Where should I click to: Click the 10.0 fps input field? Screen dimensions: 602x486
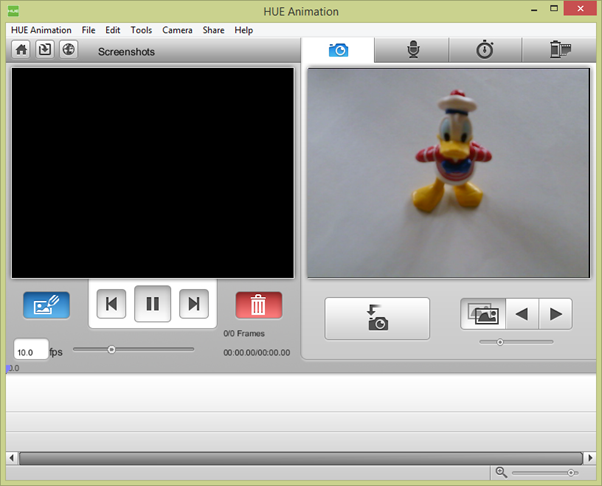pyautogui.click(x=31, y=349)
